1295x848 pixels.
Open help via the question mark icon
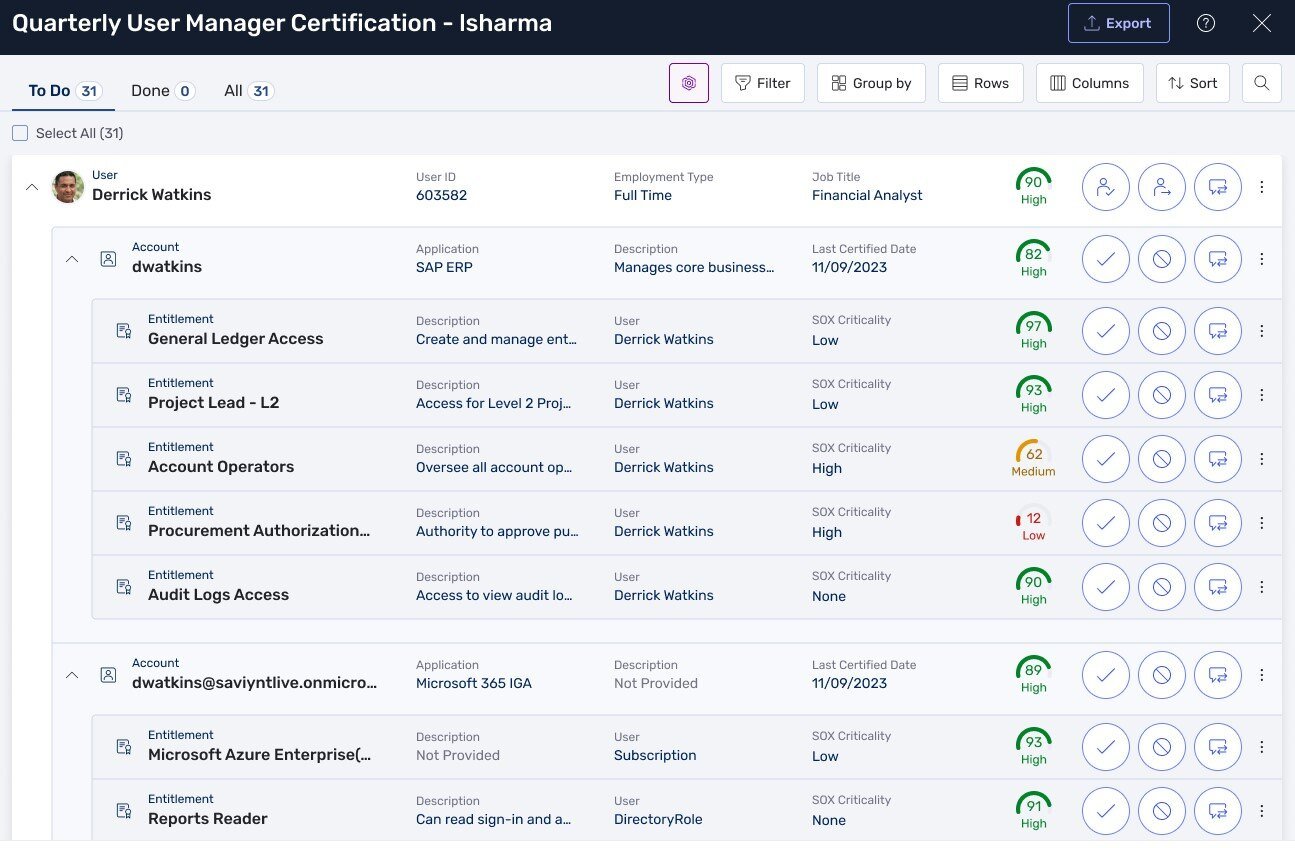[1206, 23]
